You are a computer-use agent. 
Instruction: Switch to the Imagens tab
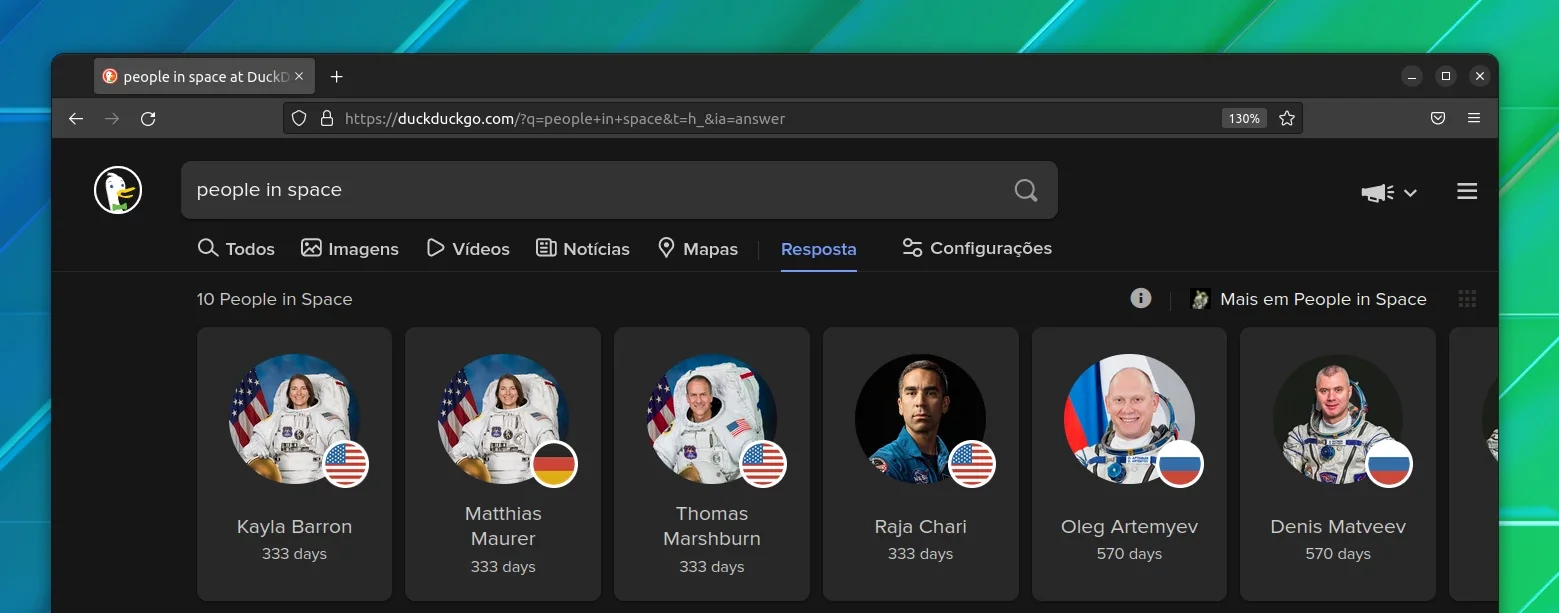pyautogui.click(x=350, y=248)
